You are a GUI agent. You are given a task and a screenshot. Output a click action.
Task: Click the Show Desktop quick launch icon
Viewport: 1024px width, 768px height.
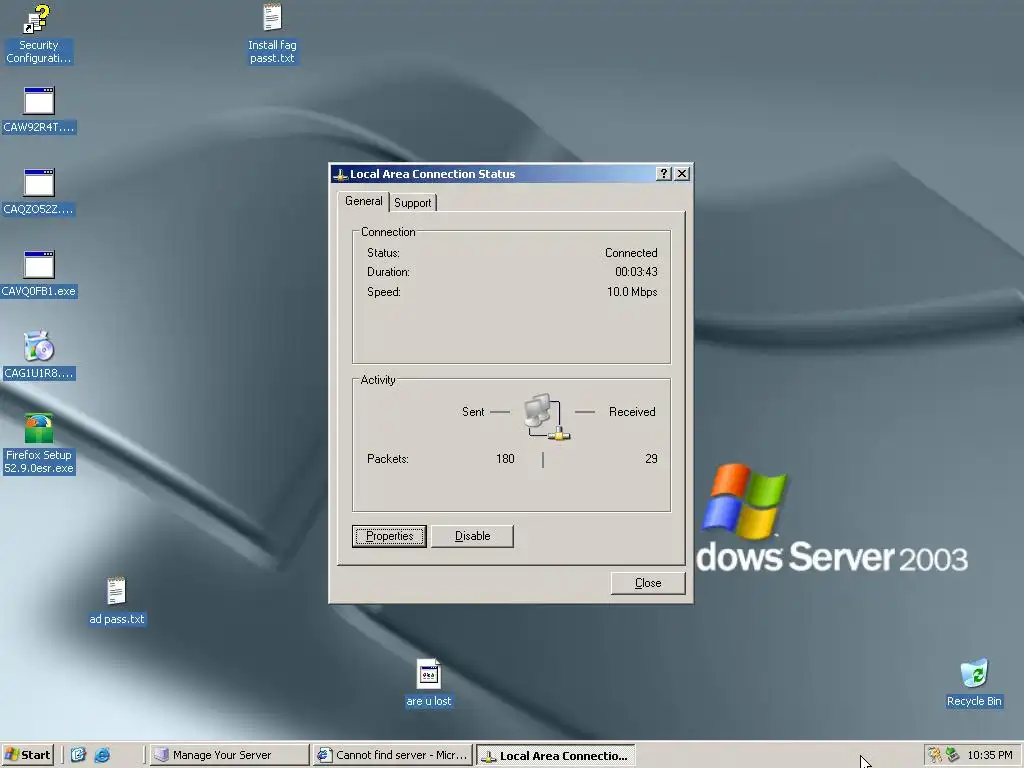(x=78, y=755)
